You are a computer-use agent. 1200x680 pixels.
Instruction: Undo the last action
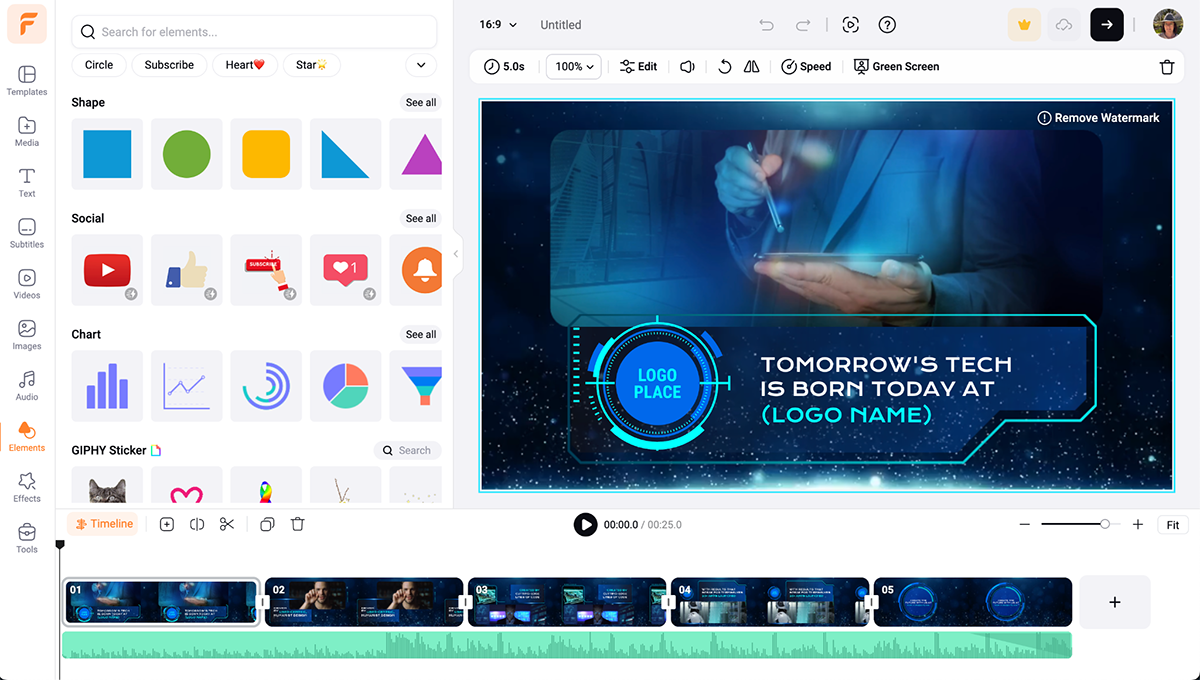click(x=765, y=24)
